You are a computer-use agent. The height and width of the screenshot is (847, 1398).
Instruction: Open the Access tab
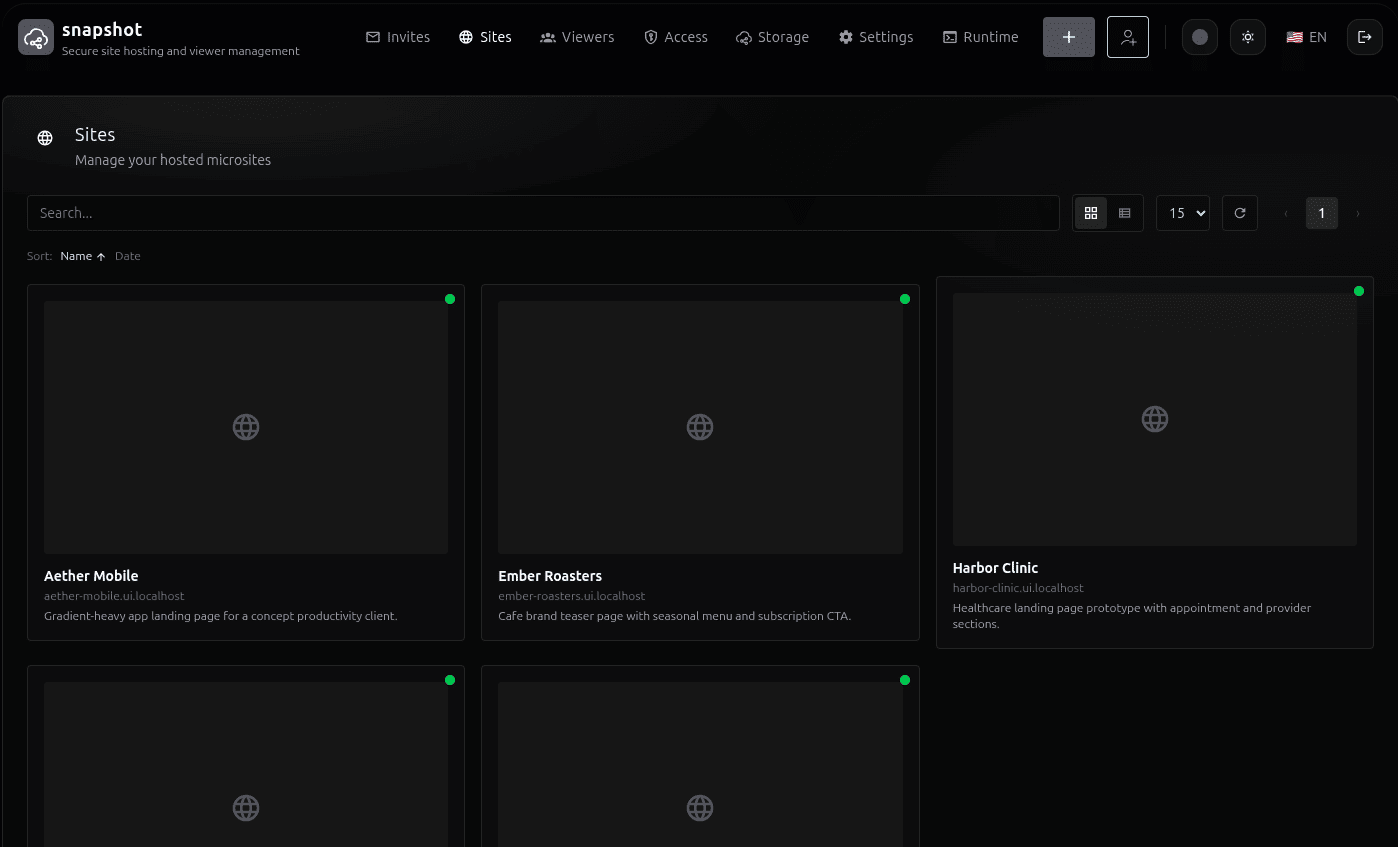point(676,37)
